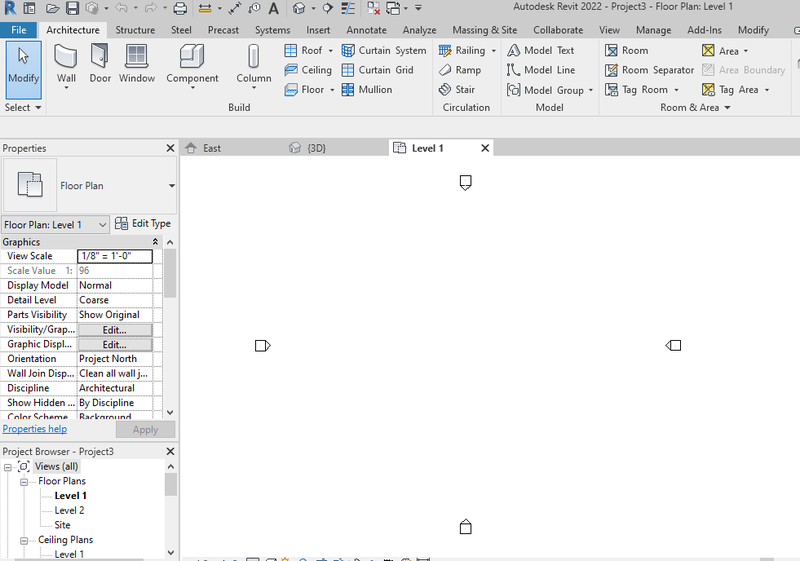Select the Roof tool

(304, 50)
